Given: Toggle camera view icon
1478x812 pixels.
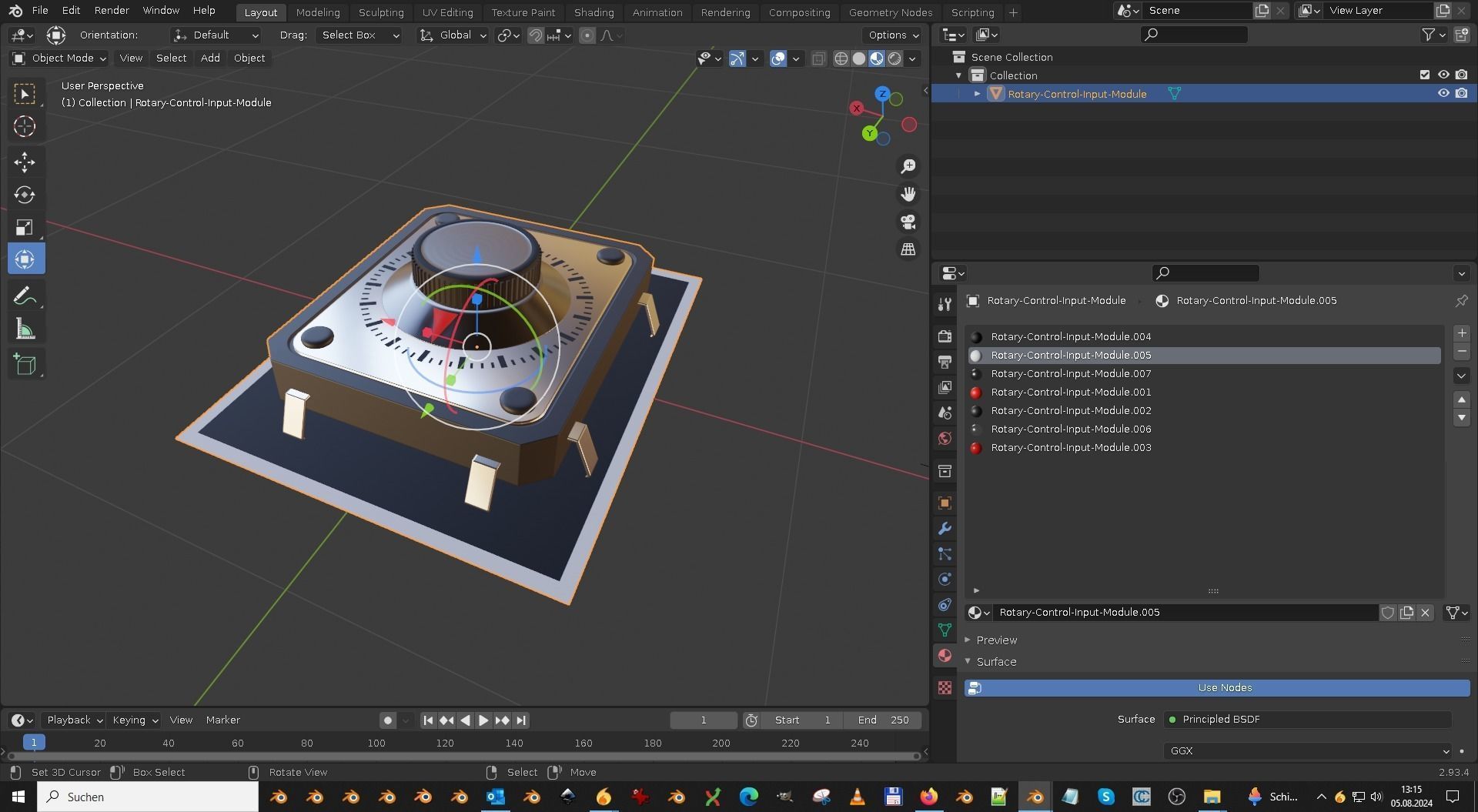Looking at the screenshot, I should tap(908, 222).
